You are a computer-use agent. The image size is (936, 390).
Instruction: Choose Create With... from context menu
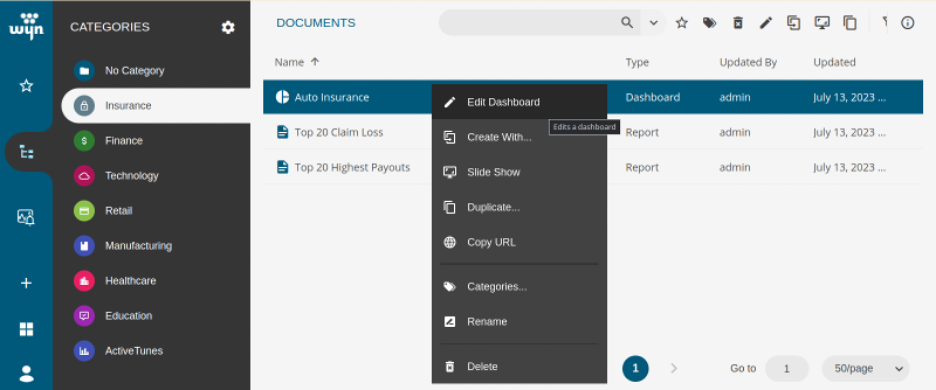519,137
